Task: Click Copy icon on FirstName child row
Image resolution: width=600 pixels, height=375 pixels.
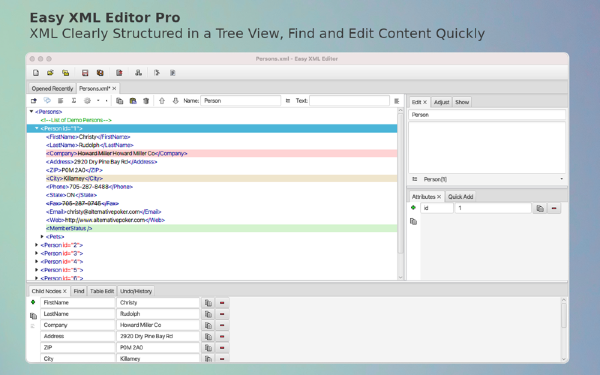Action: 208,303
